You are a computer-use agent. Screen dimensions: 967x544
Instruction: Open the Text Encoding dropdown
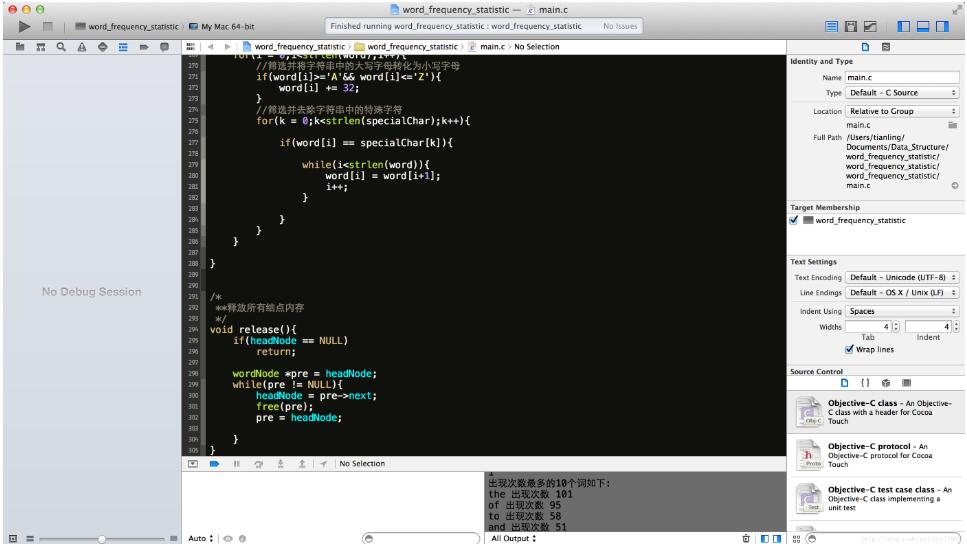(x=902, y=278)
